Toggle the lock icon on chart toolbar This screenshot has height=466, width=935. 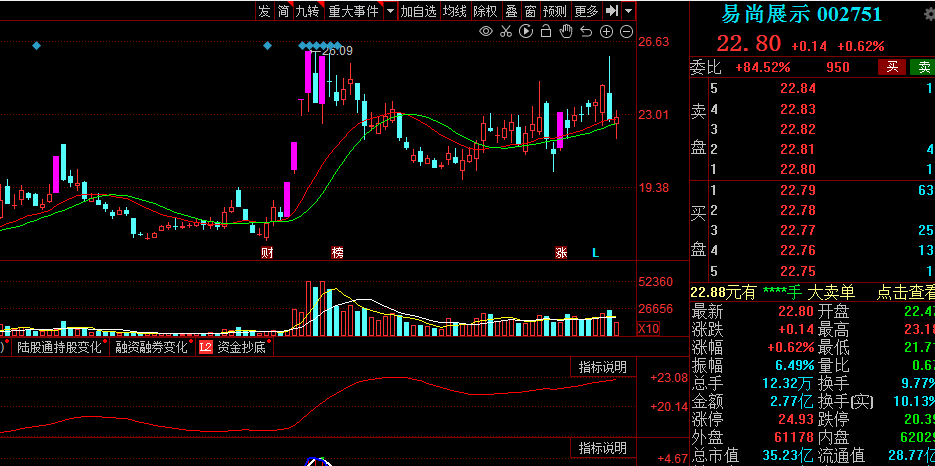click(546, 32)
